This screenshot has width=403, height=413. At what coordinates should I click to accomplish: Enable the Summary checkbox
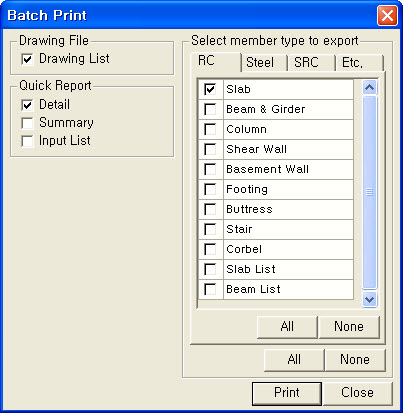tap(27, 123)
